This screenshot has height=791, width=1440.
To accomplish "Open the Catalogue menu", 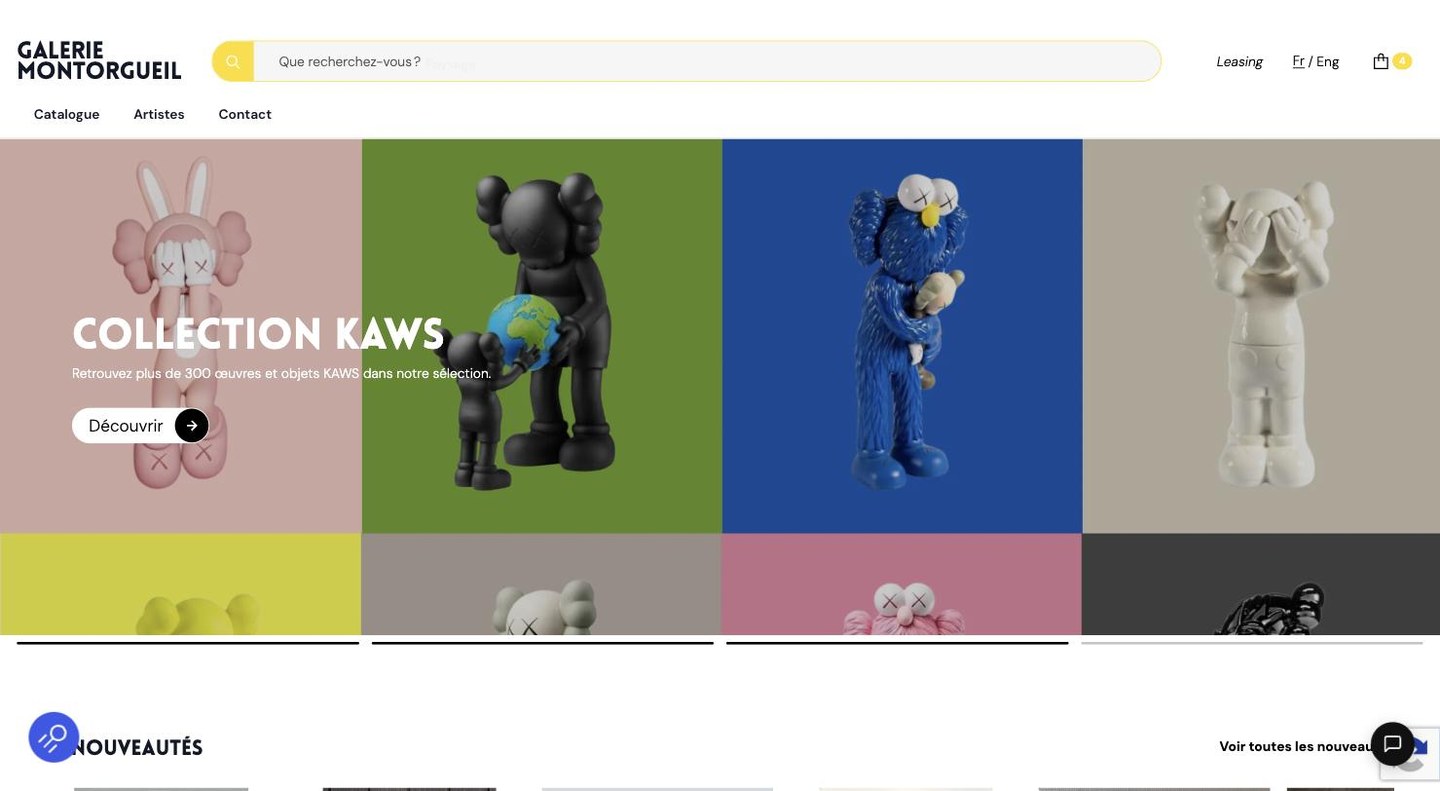I will coord(67,114).
